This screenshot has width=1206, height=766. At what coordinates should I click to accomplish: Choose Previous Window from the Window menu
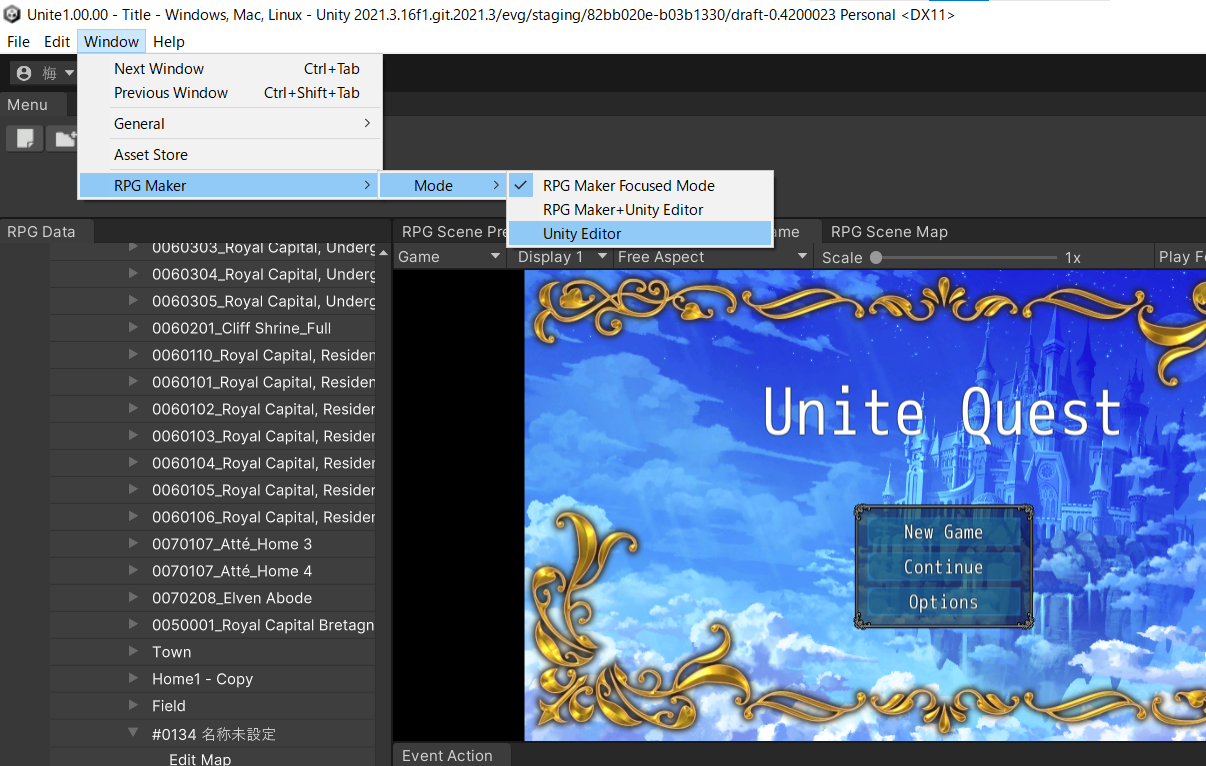click(x=229, y=93)
